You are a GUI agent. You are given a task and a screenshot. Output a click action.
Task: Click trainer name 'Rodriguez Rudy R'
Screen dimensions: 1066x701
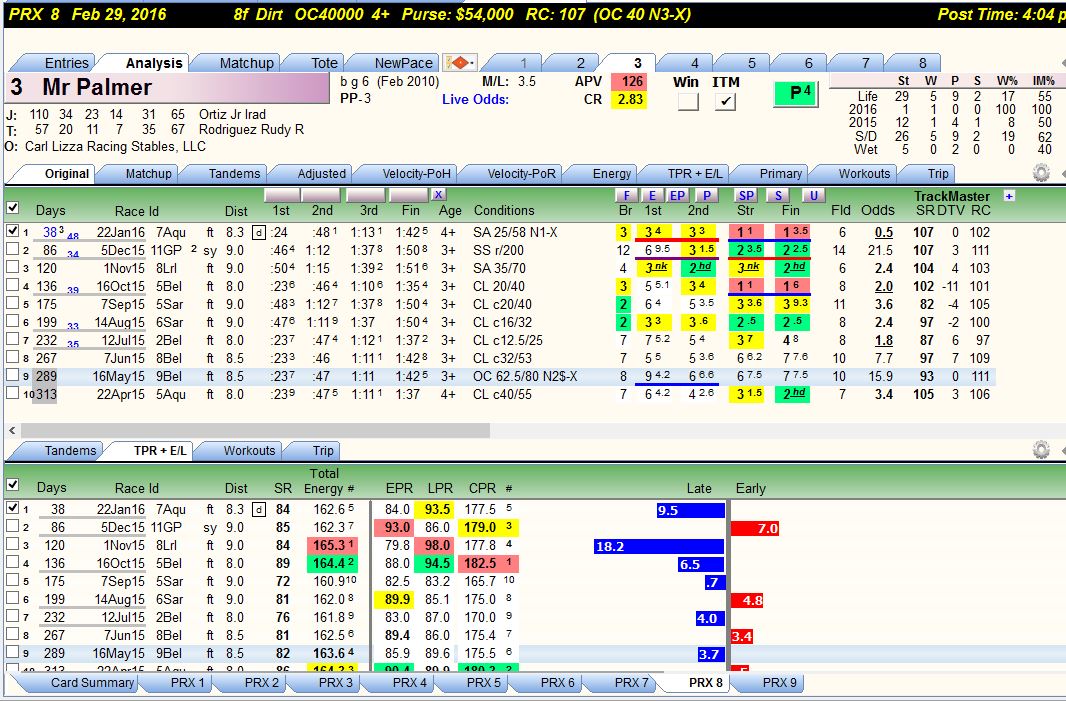pos(251,129)
